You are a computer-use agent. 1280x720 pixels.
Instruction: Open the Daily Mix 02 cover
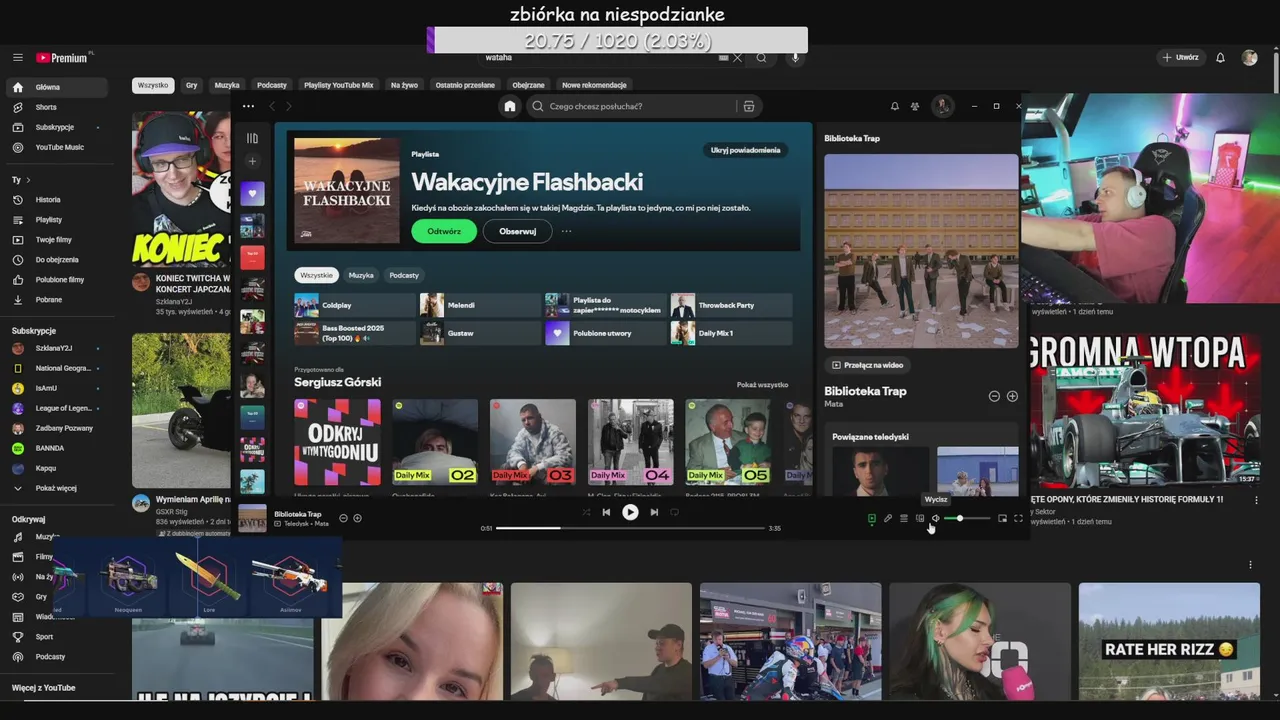pyautogui.click(x=435, y=442)
